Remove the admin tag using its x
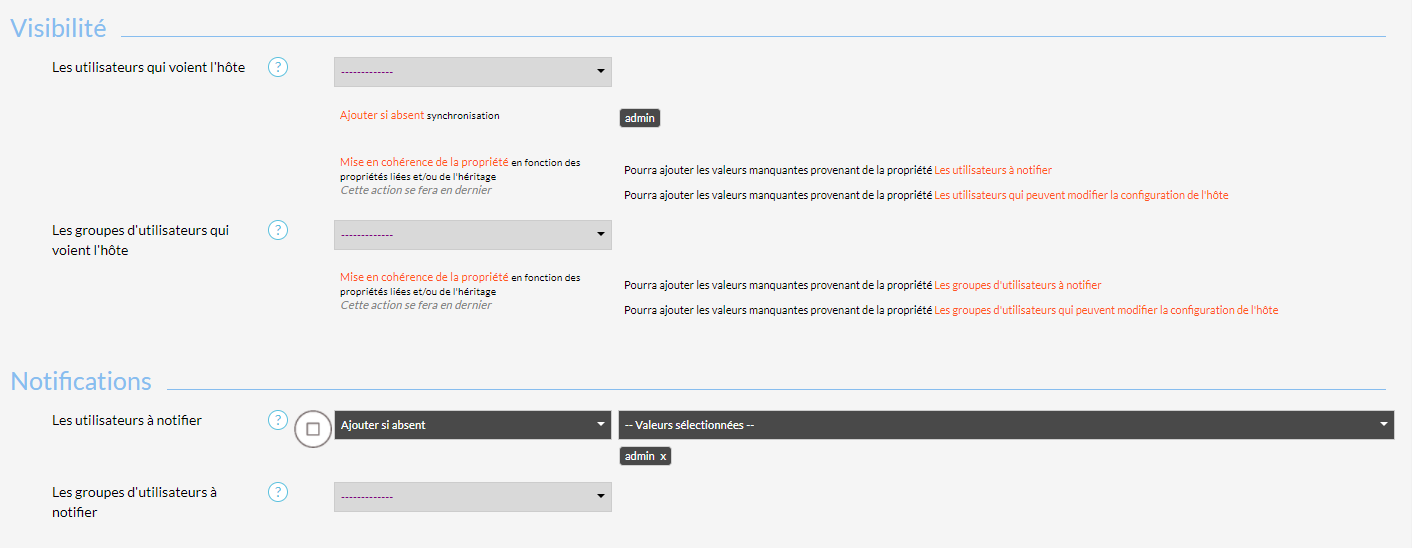This screenshot has width=1412, height=548. tap(663, 456)
